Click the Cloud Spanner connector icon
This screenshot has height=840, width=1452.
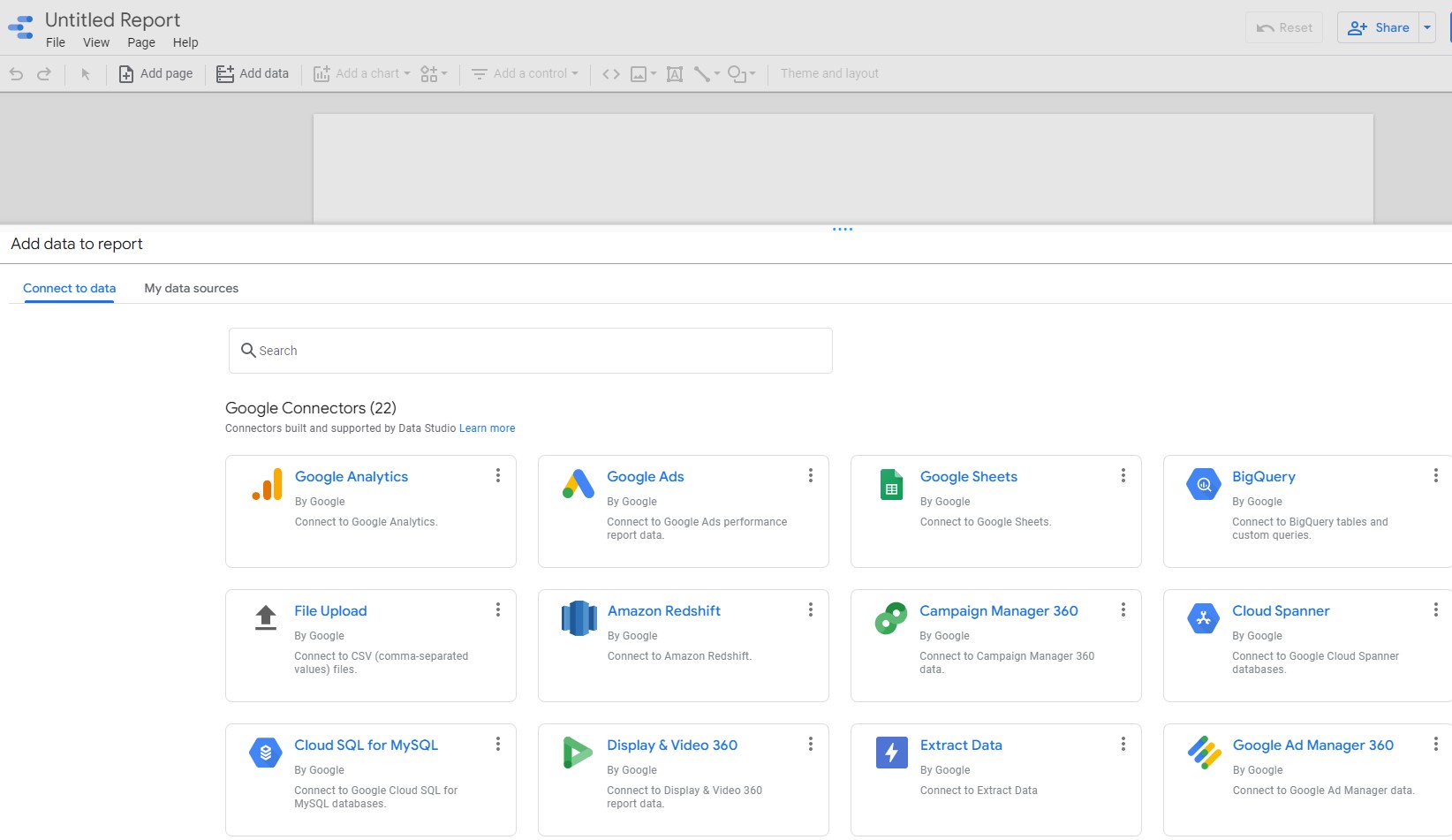1204,618
